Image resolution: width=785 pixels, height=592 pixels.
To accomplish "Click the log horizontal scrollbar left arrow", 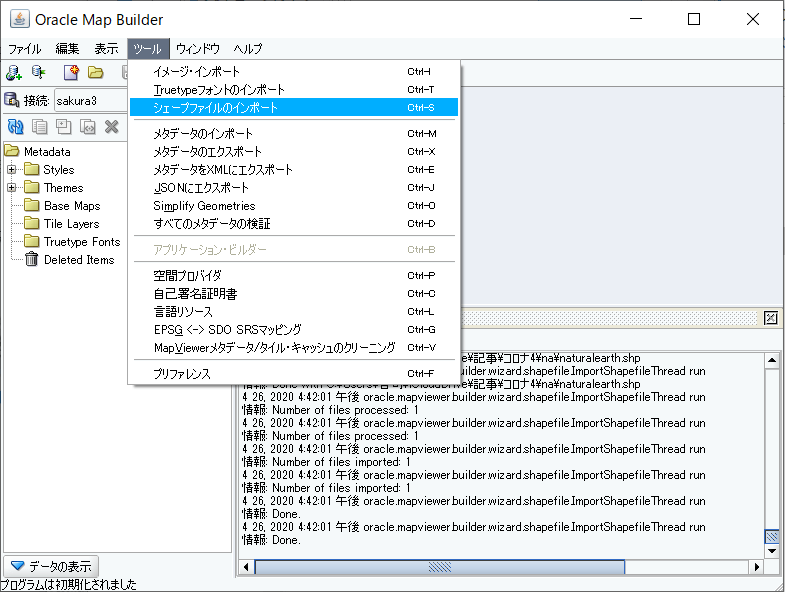I will click(x=246, y=567).
